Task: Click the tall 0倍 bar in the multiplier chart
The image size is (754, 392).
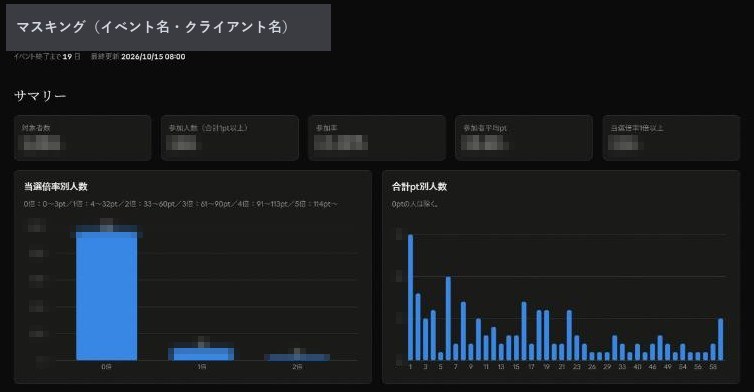Action: (x=107, y=296)
